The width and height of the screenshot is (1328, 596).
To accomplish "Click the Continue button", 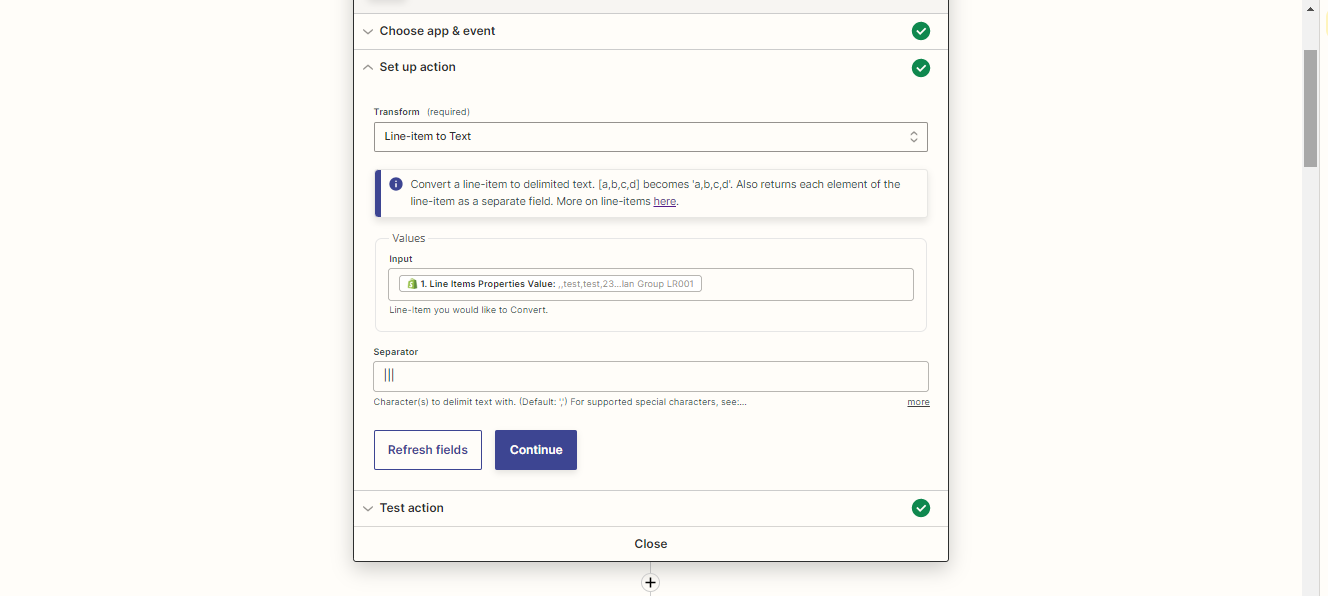I will 536,450.
